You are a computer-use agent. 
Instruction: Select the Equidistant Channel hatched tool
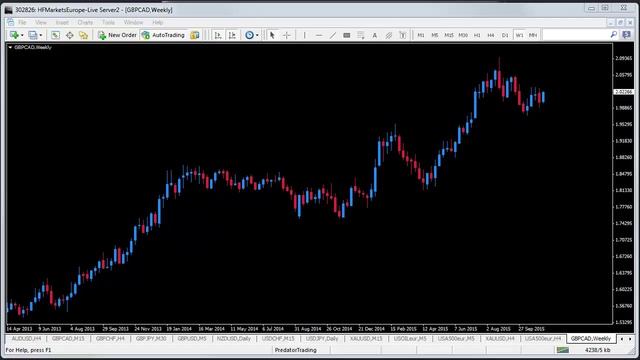(x=389, y=35)
